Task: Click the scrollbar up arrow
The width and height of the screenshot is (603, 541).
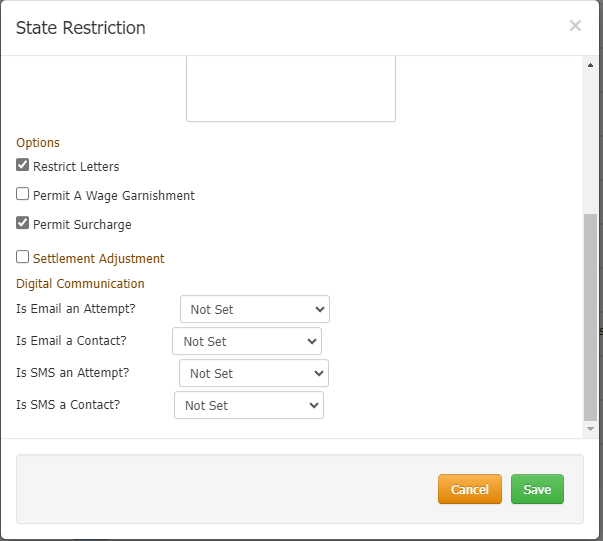Action: (590, 66)
